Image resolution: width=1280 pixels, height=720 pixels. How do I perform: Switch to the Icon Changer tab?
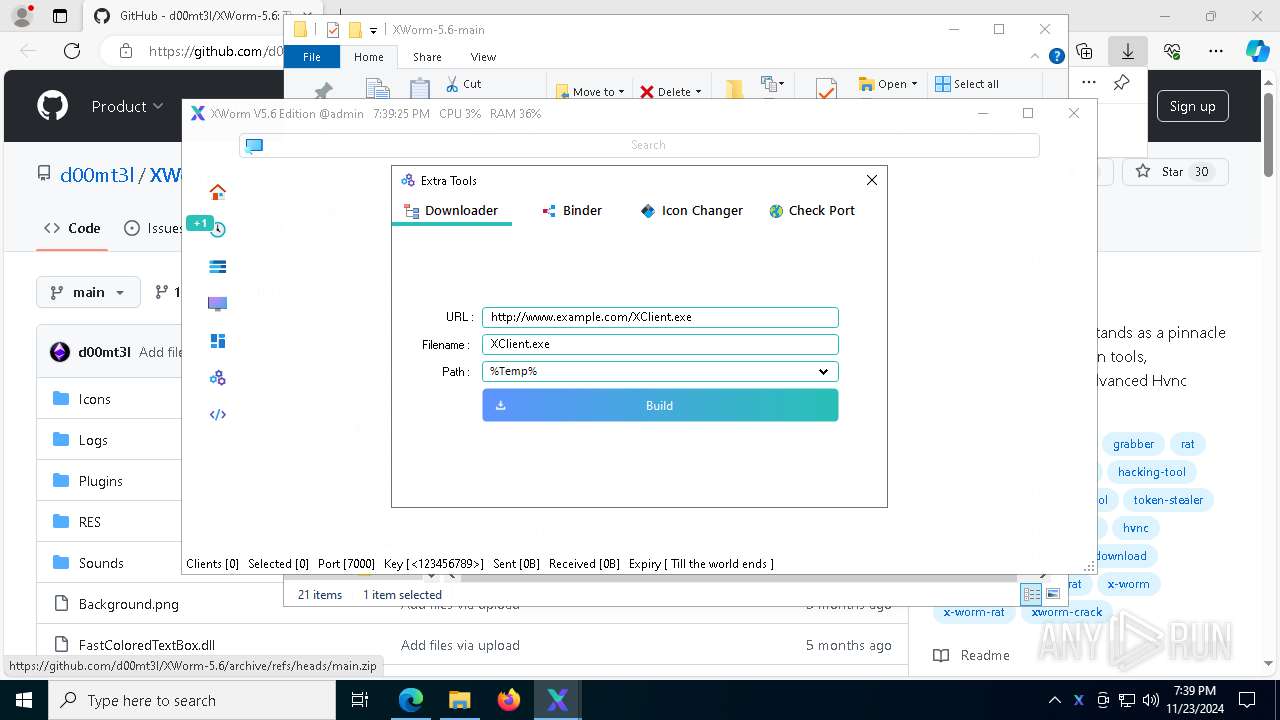(691, 211)
